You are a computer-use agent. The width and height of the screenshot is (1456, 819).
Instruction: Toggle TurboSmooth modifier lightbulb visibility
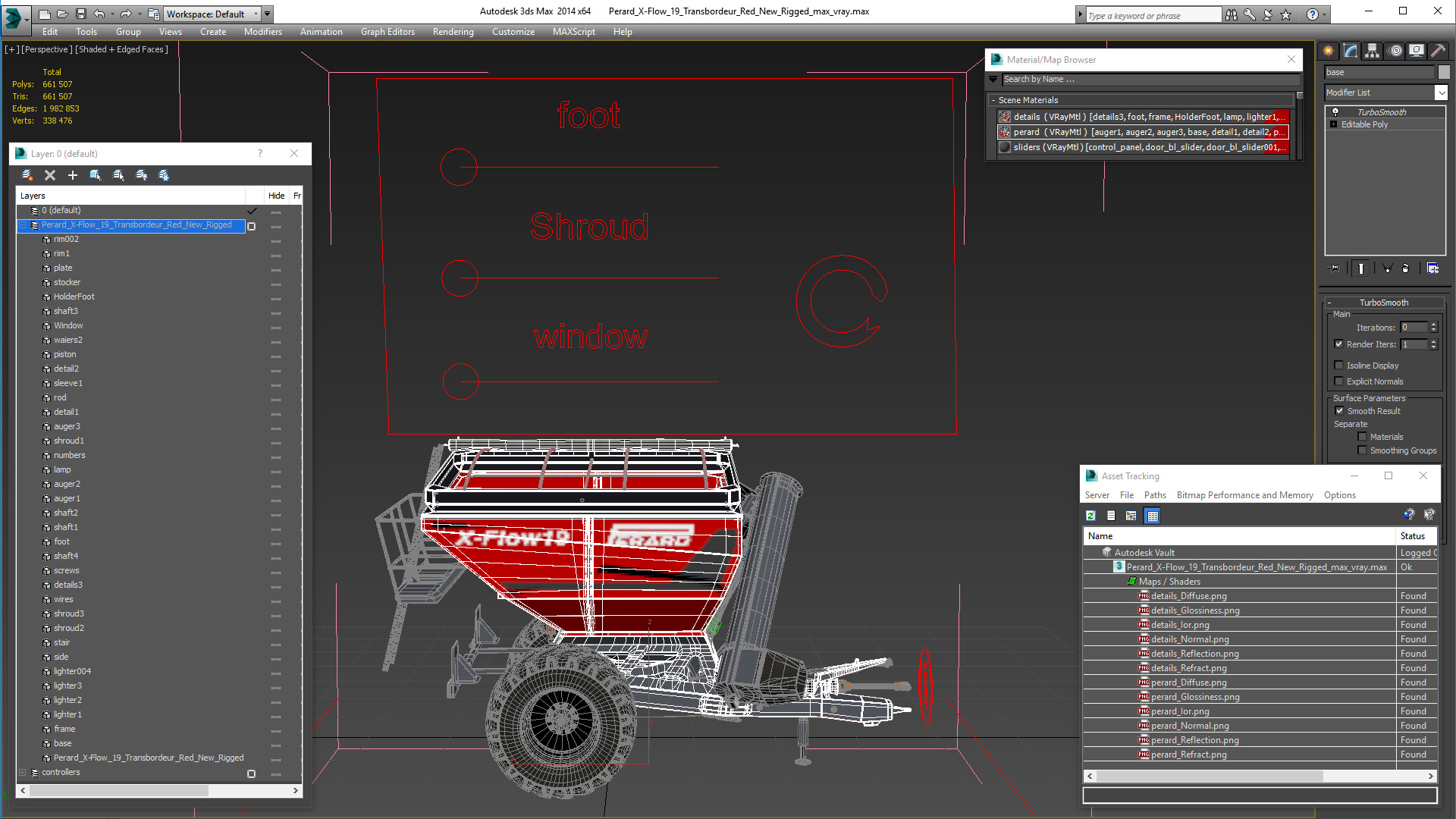click(1335, 112)
